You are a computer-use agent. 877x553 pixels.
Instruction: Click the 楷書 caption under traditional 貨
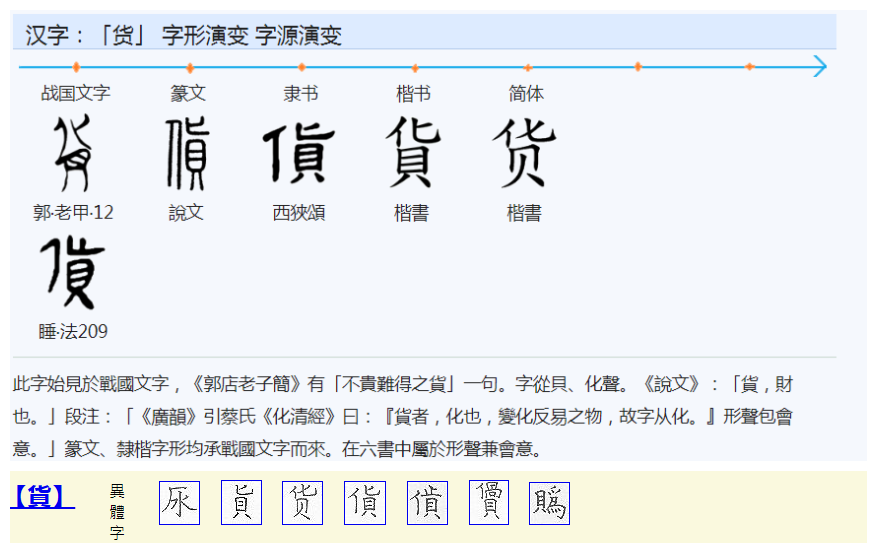412,213
